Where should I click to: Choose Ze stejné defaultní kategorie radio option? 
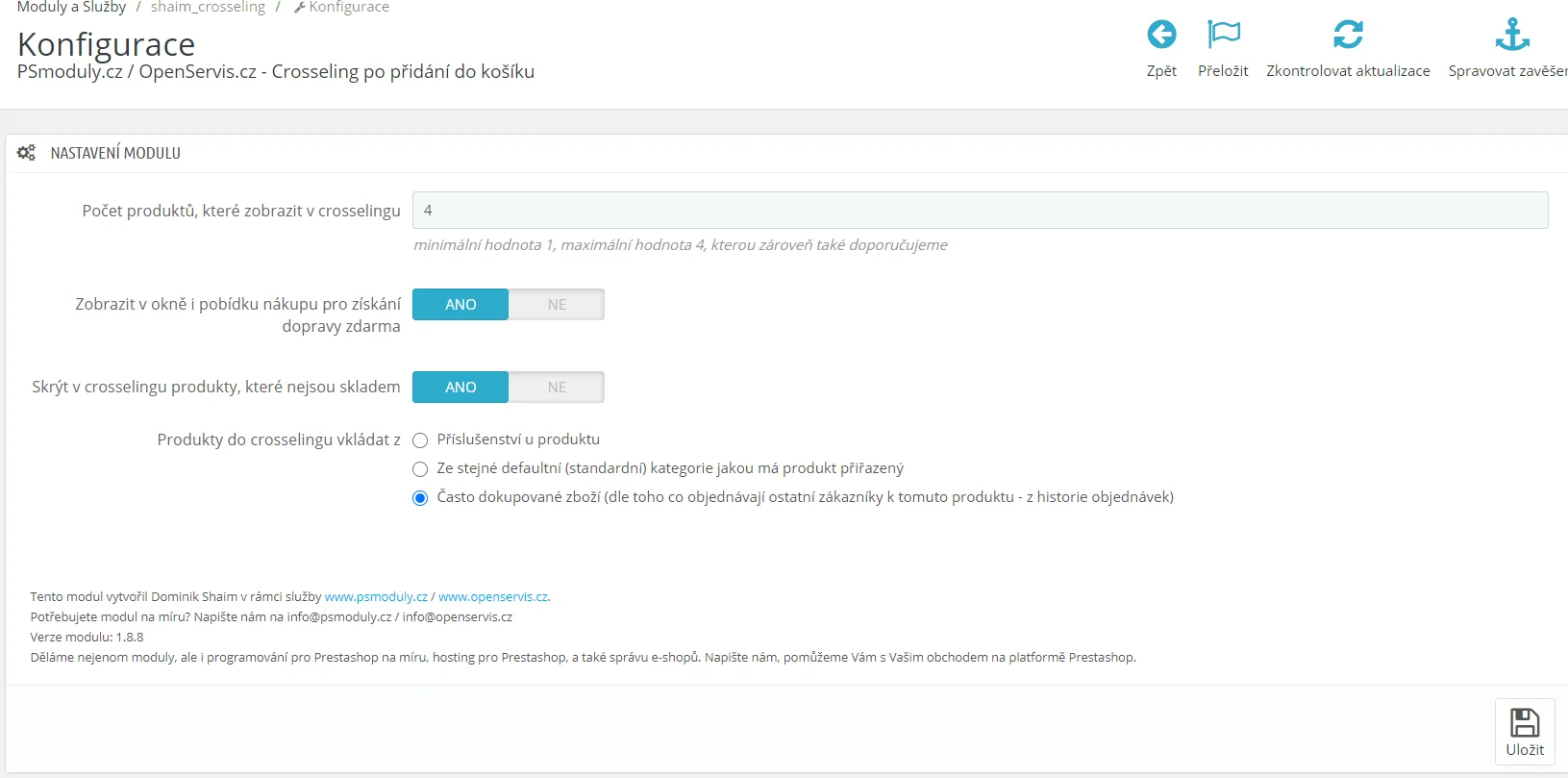420,469
